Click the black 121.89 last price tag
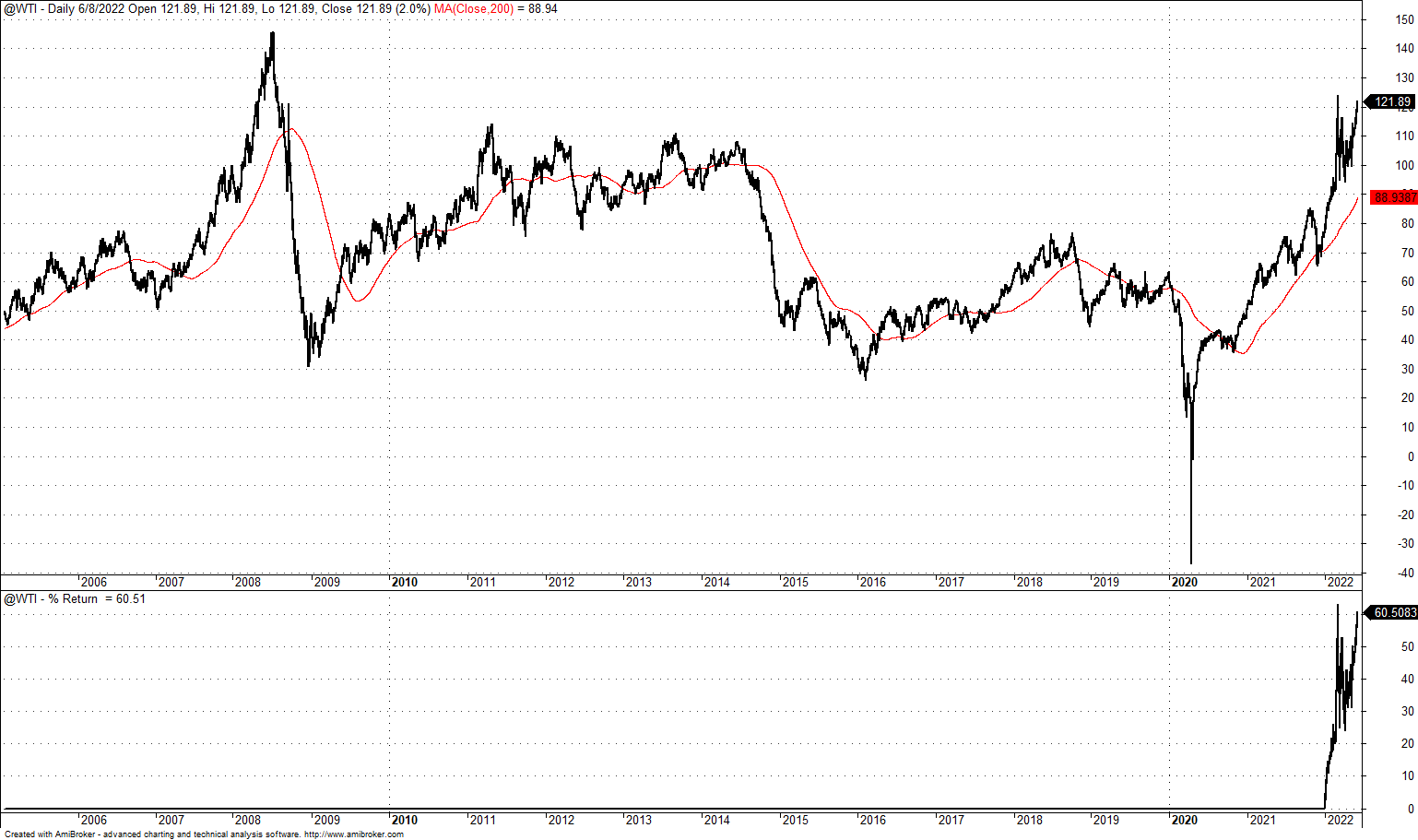 1390,102
